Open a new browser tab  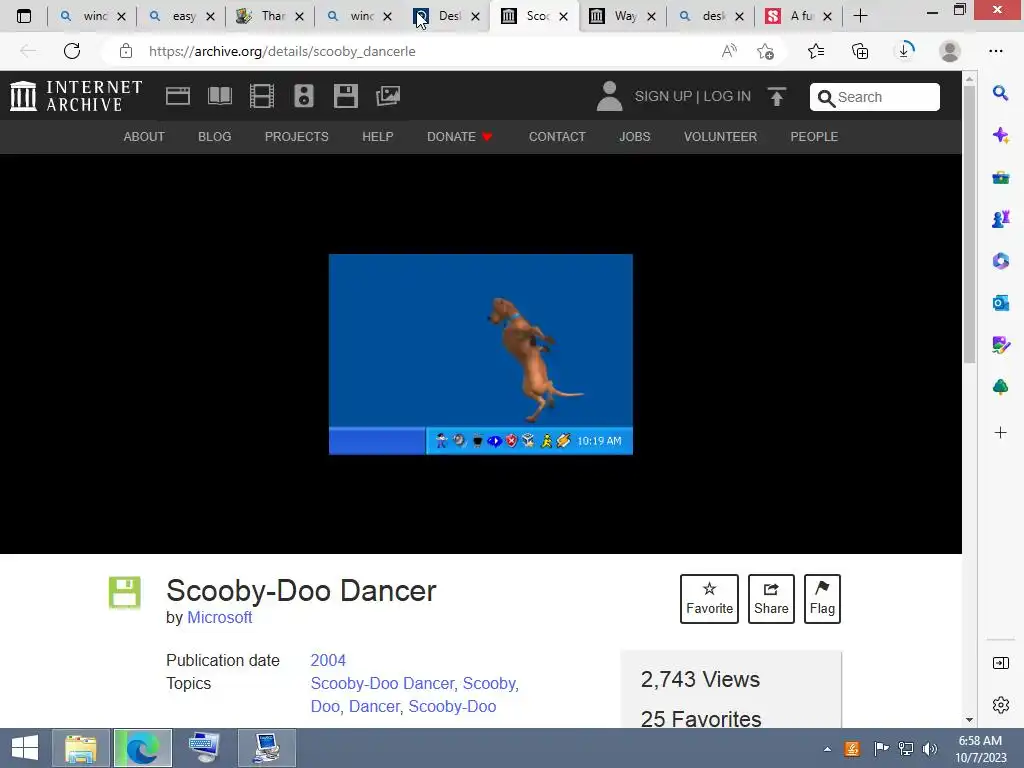861,16
